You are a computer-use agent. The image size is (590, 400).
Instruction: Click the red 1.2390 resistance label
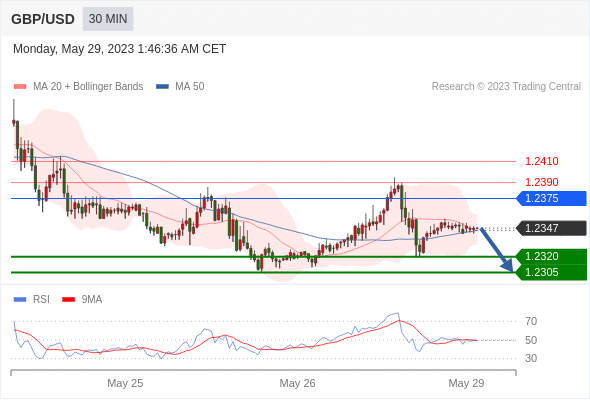pyautogui.click(x=542, y=182)
